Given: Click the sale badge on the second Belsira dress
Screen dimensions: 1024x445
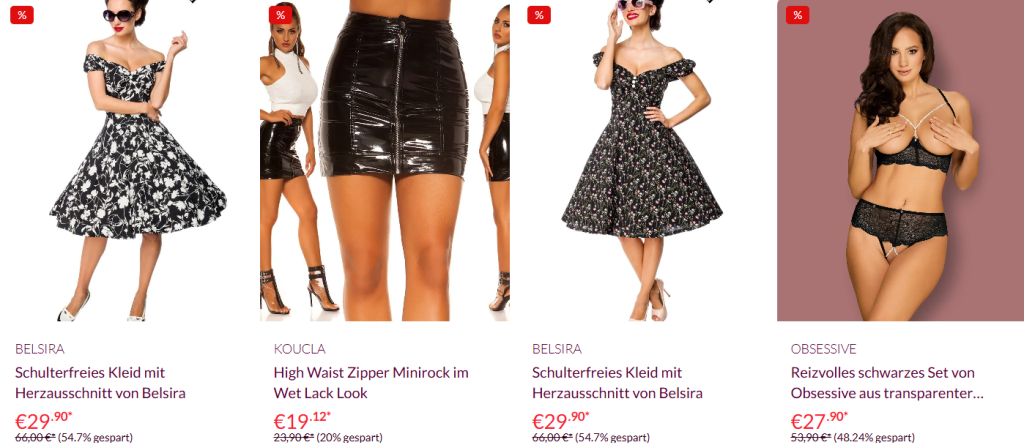Looking at the screenshot, I should (539, 15).
